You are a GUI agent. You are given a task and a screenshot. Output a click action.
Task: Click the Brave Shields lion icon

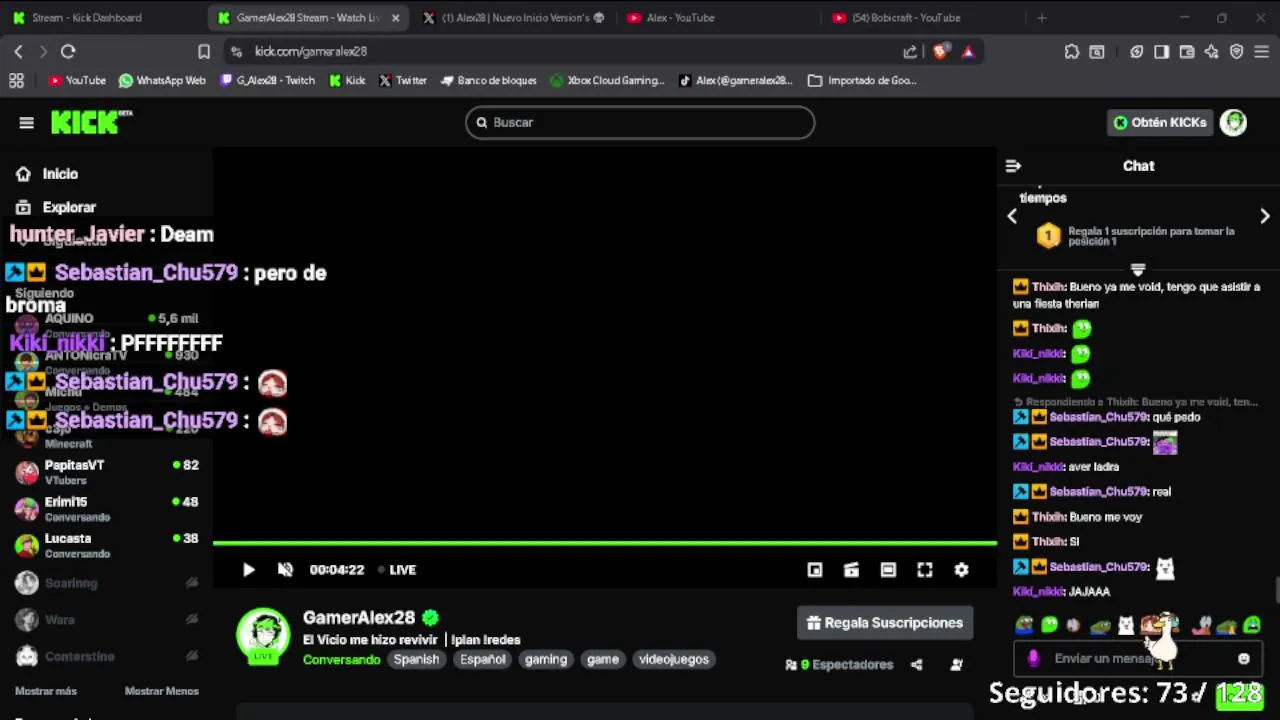941,51
